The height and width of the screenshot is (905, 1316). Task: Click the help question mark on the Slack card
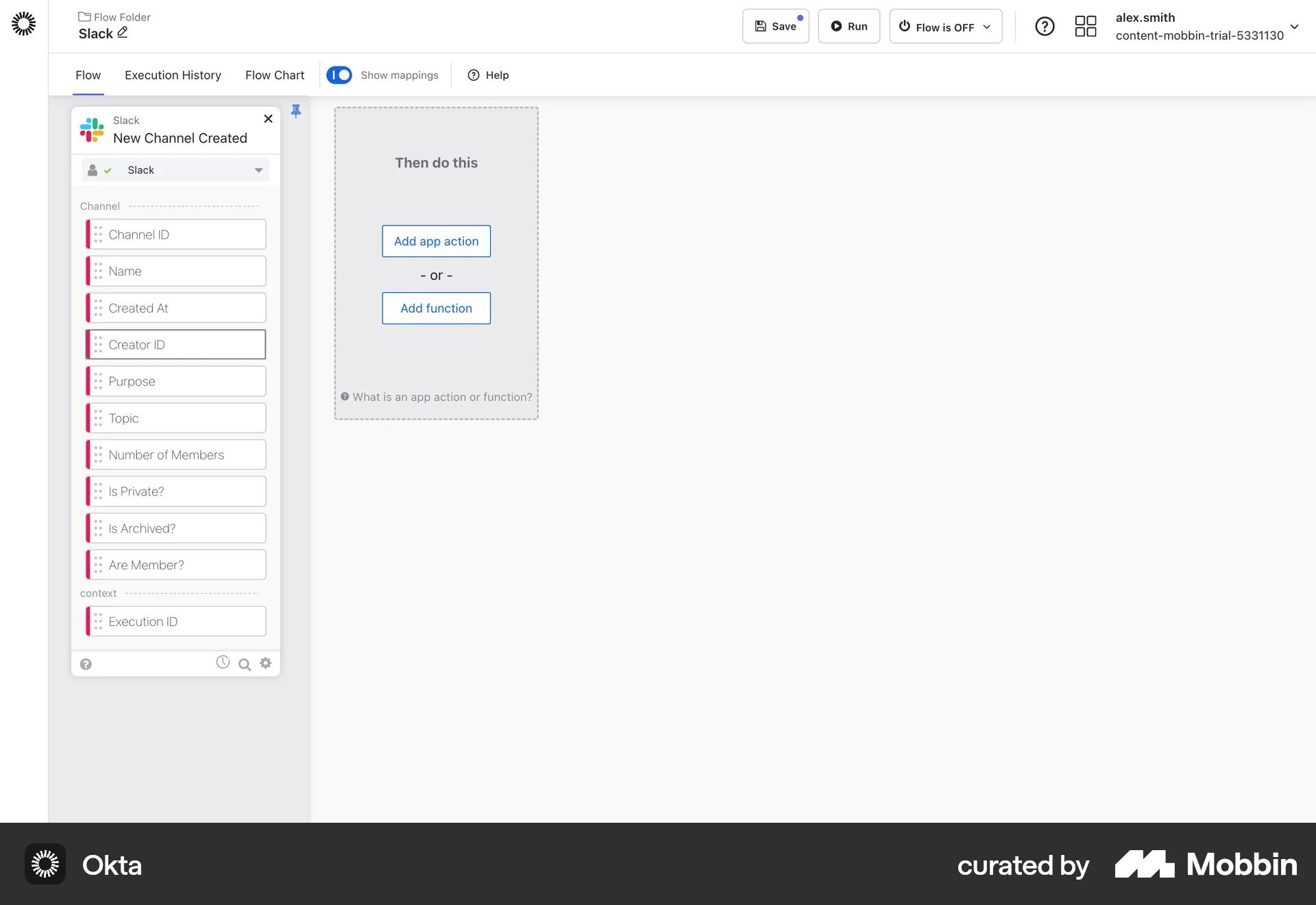pos(86,664)
